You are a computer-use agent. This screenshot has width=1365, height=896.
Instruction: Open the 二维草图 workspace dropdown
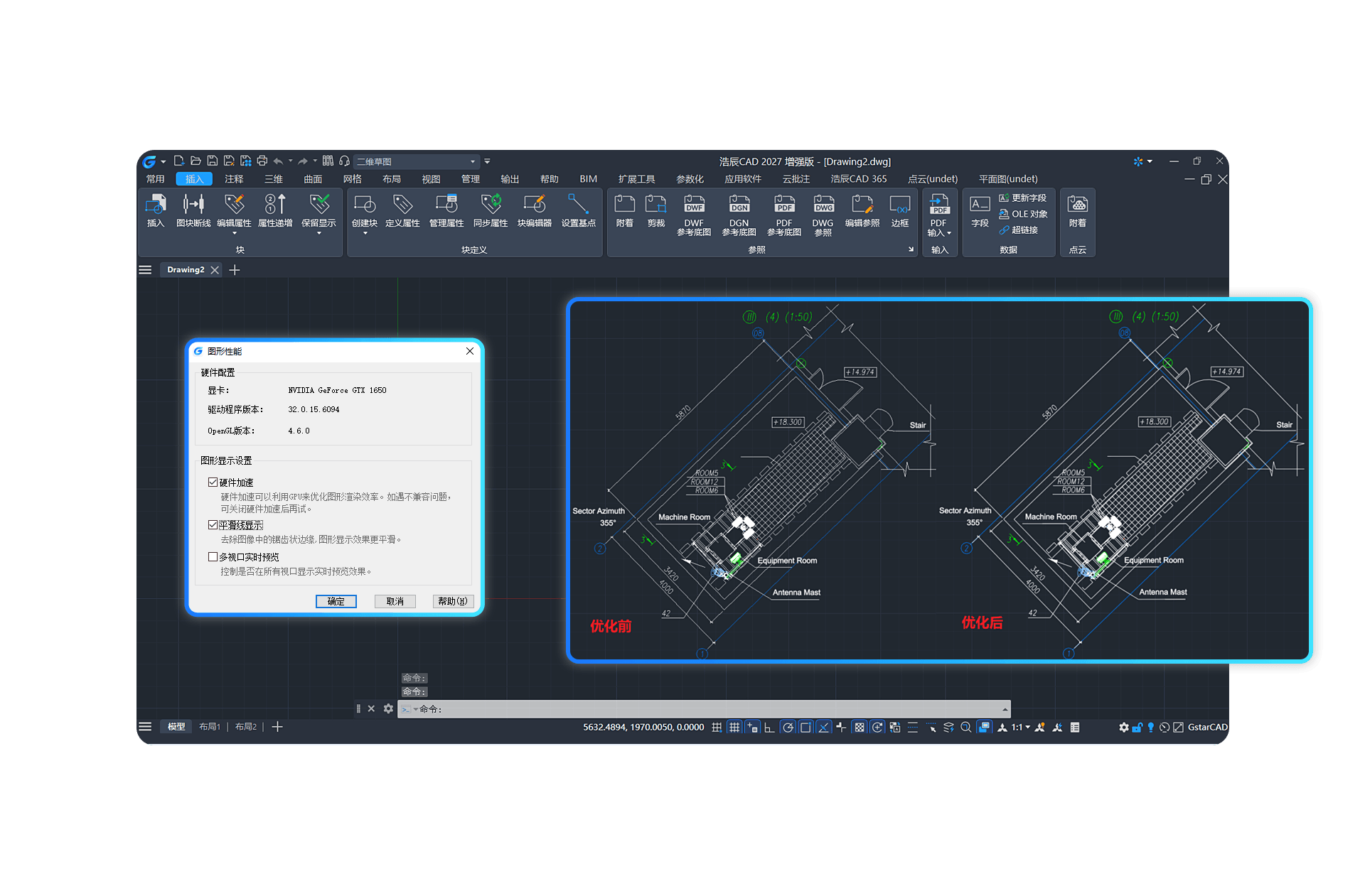(417, 162)
